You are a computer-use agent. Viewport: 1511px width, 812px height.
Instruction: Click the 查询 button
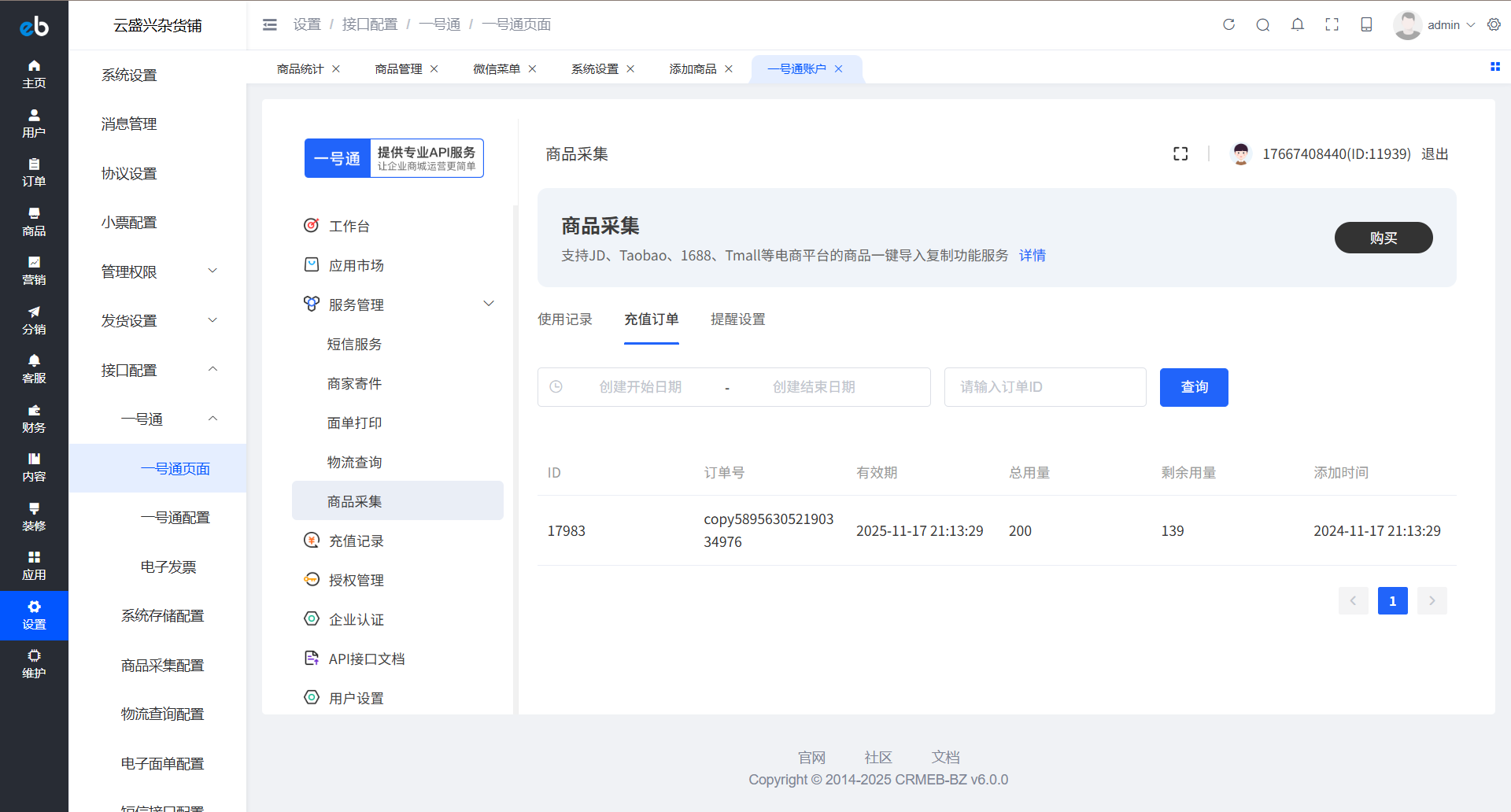point(1193,387)
